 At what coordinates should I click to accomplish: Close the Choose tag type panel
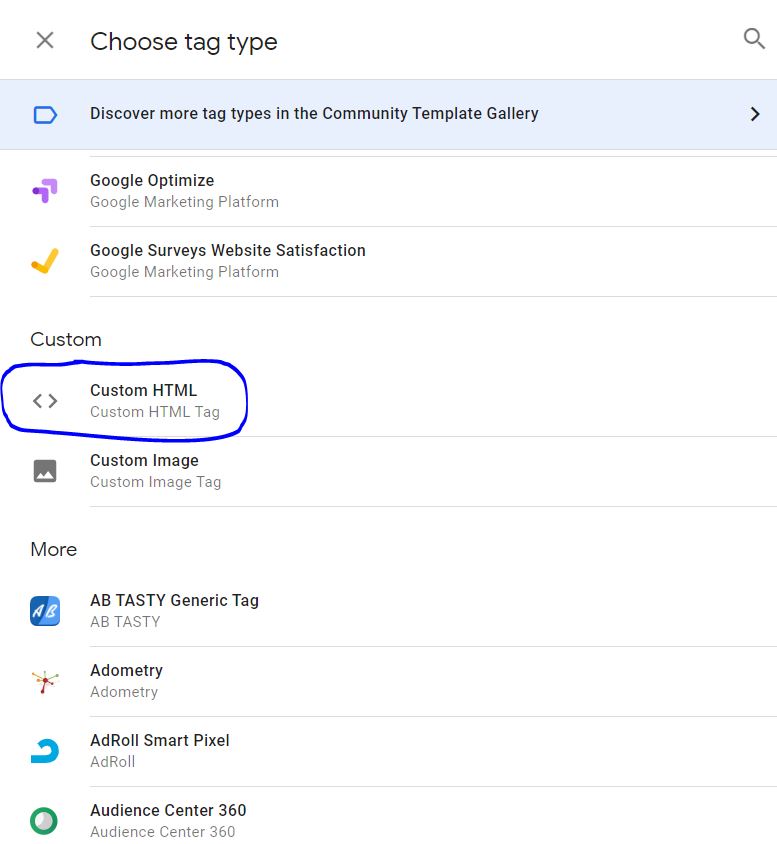[x=45, y=40]
